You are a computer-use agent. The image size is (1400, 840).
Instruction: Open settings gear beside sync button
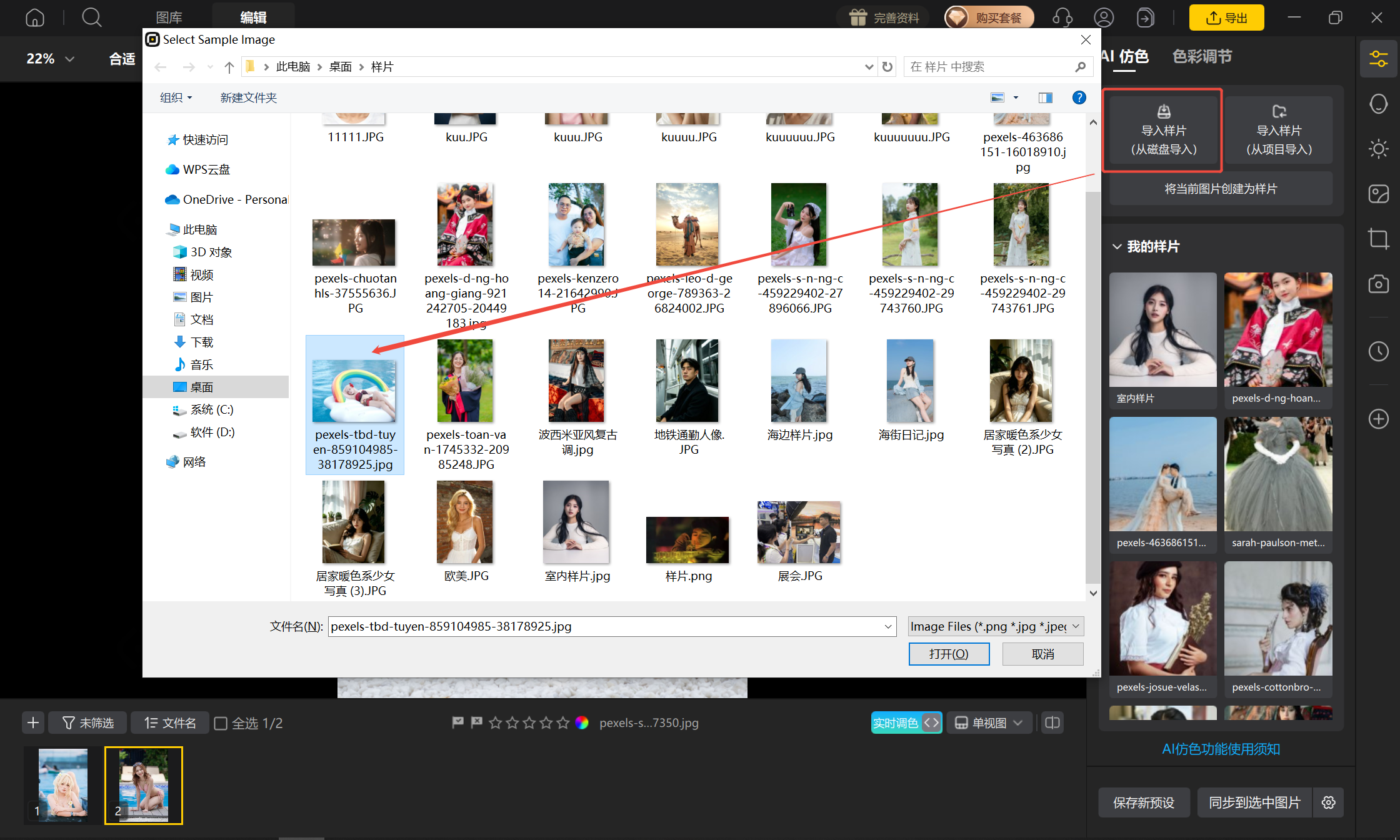[1329, 802]
